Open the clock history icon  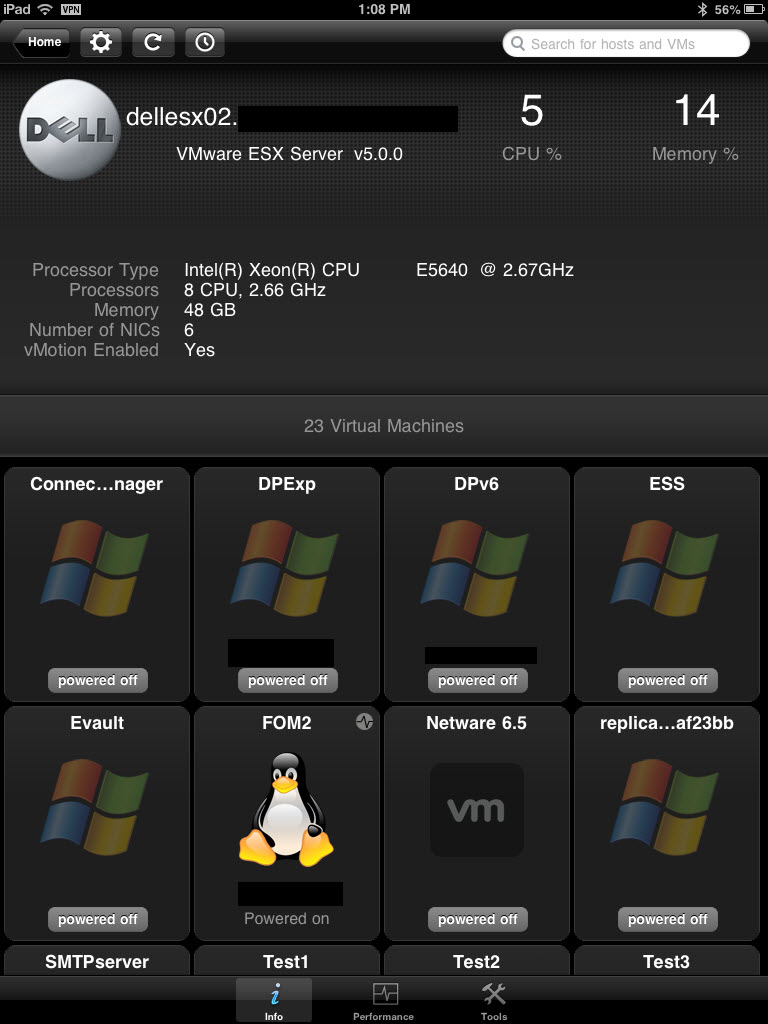[x=204, y=42]
